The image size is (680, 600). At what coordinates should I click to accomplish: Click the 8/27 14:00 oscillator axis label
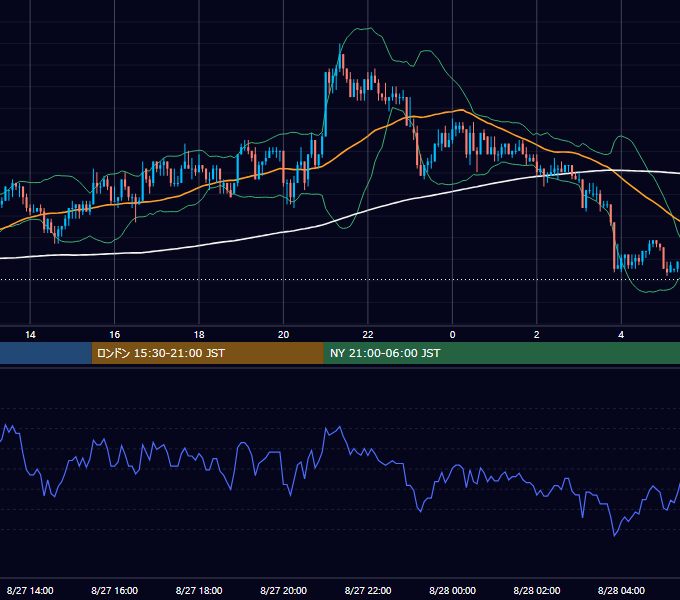tap(30, 590)
